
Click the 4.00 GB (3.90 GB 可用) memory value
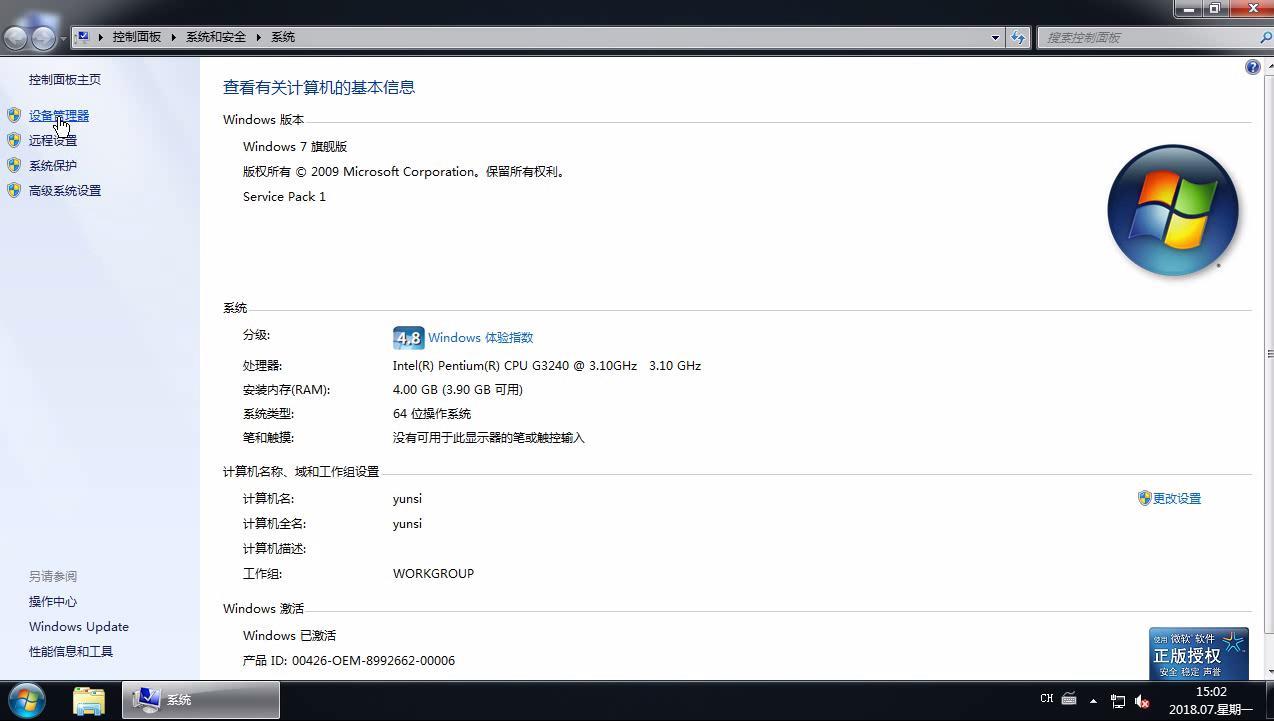(458, 390)
